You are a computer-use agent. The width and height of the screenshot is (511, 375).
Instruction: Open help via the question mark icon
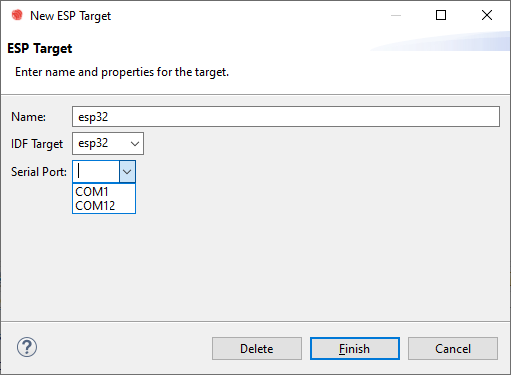(27, 347)
